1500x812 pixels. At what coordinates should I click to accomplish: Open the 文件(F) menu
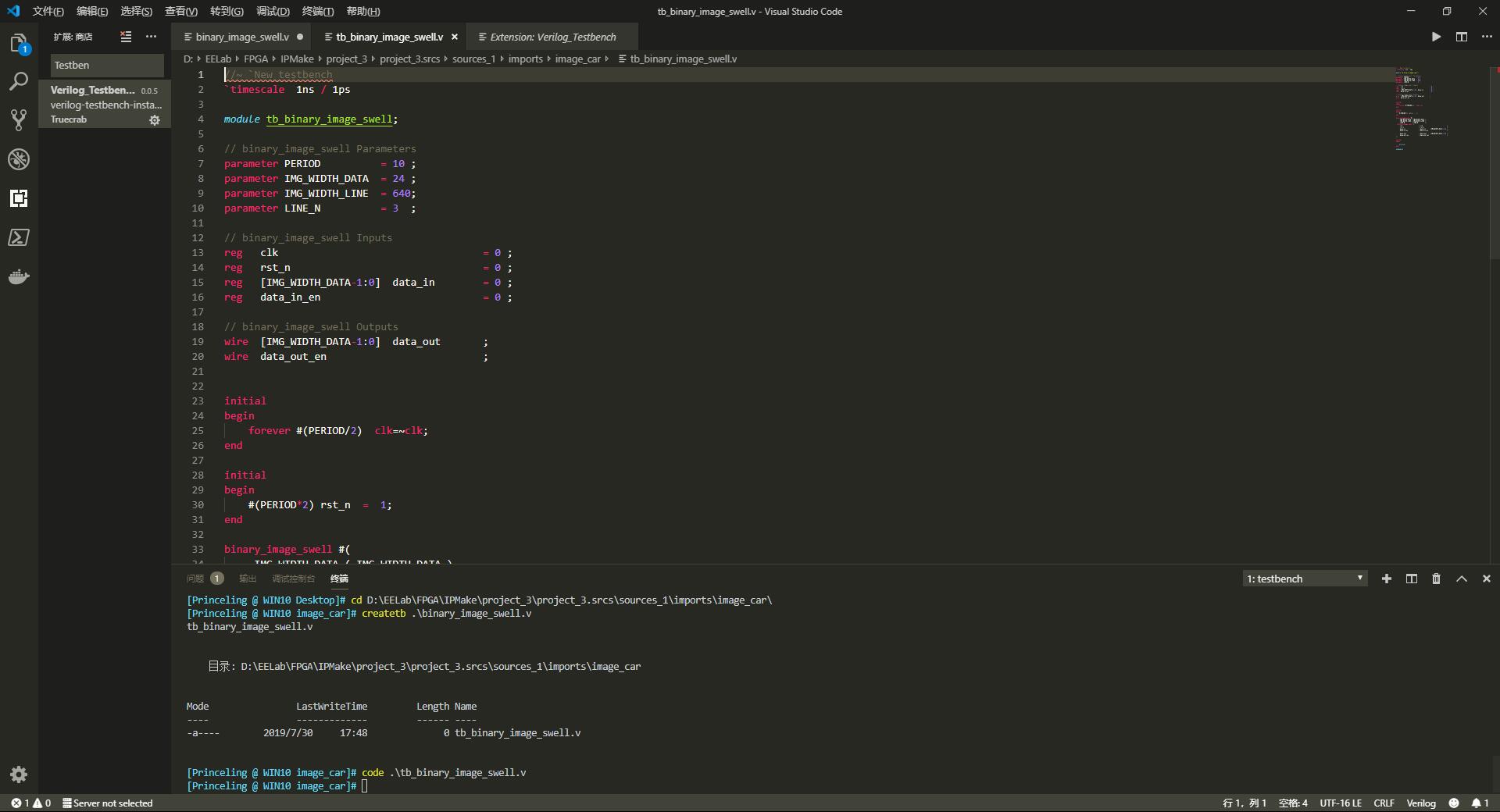coord(48,11)
